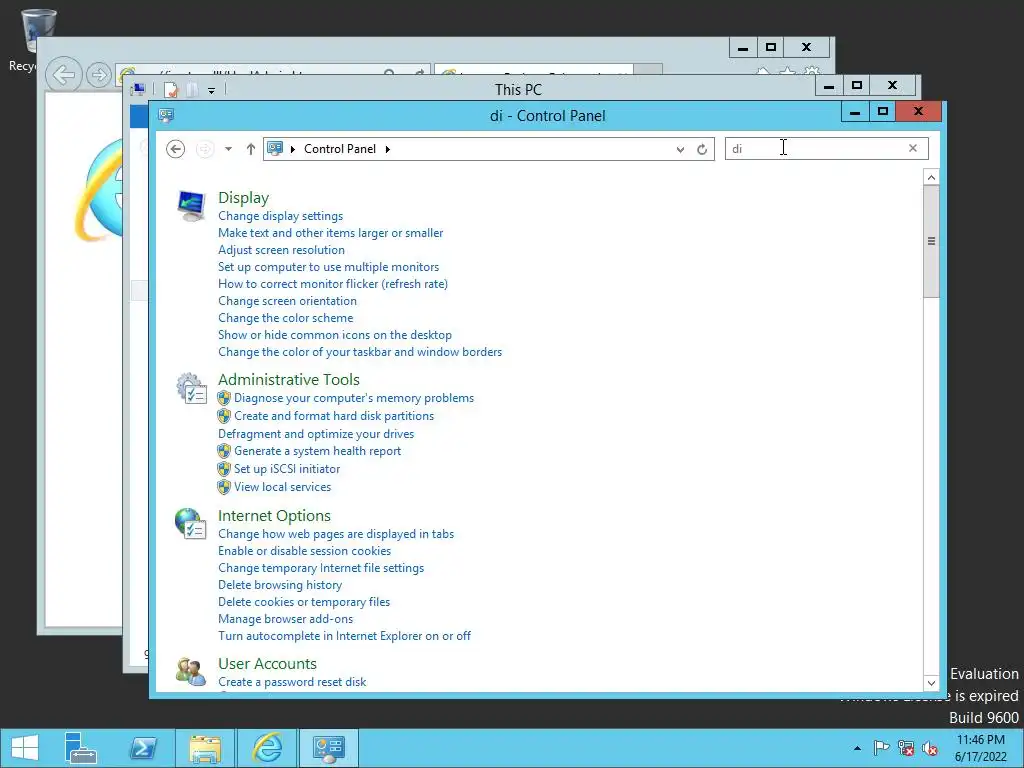
Task: Open the User Accounts people icon
Action: pyautogui.click(x=191, y=671)
